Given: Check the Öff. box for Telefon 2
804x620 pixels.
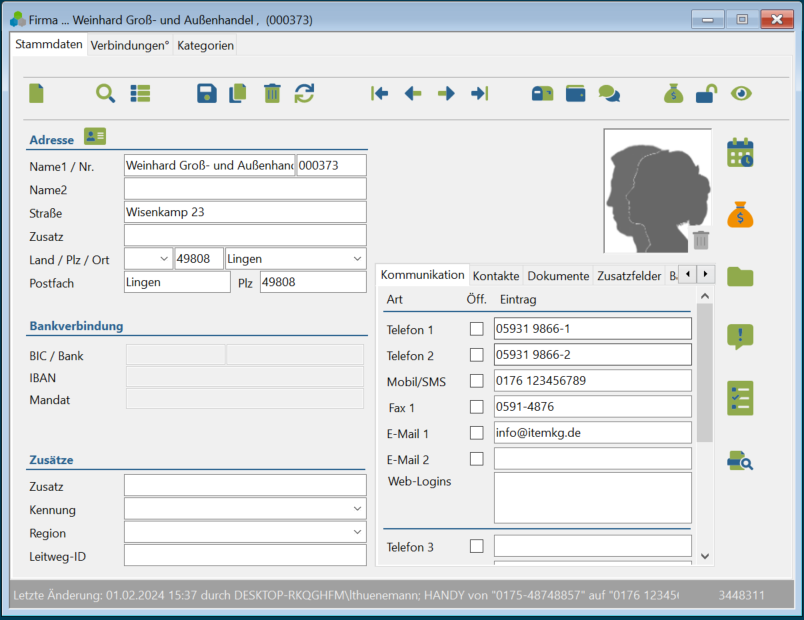Looking at the screenshot, I should click(476, 355).
